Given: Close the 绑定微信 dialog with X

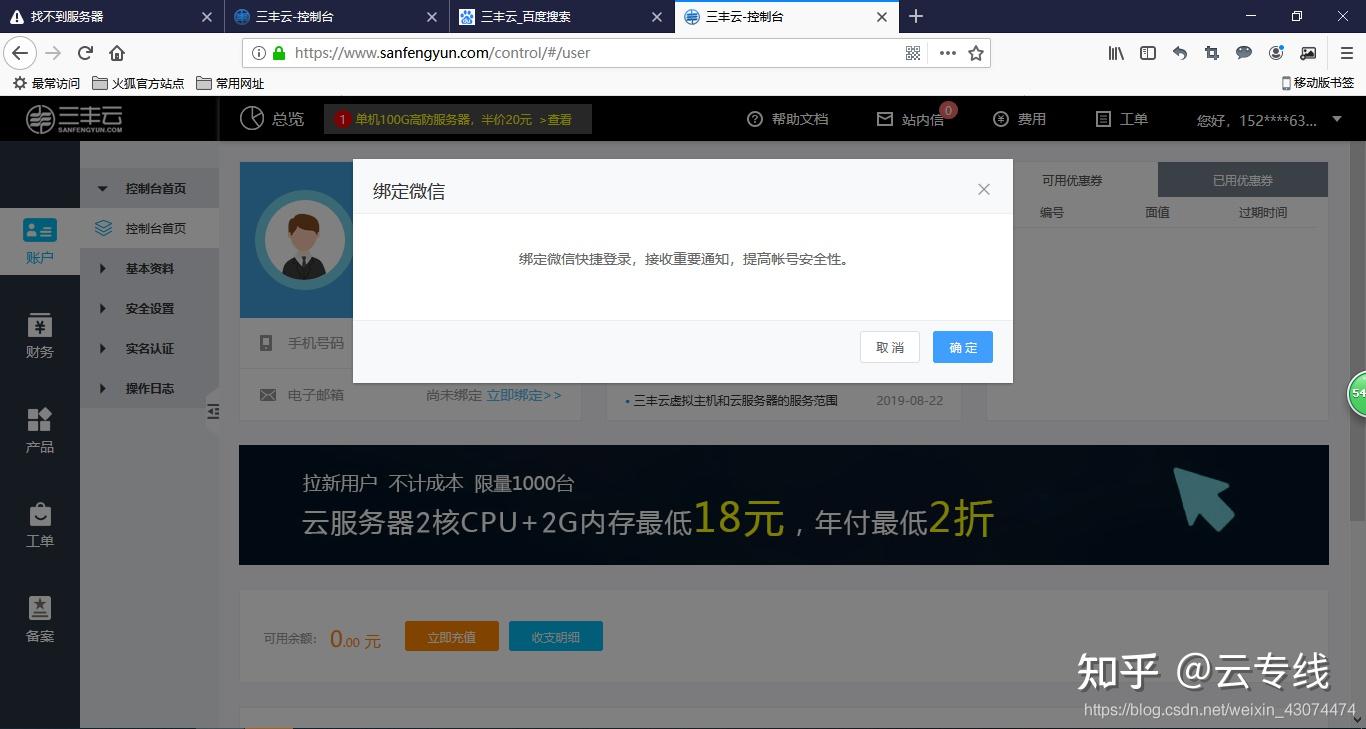Looking at the screenshot, I should [984, 189].
